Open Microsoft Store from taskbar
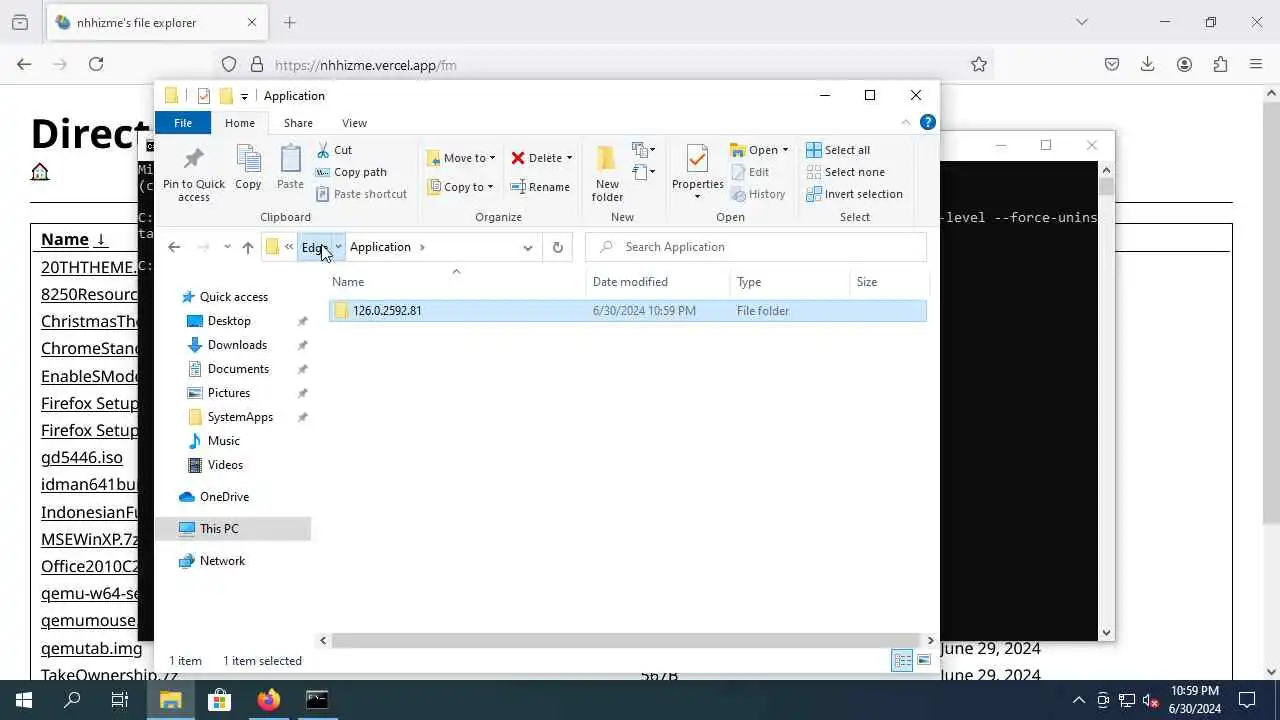 (219, 700)
